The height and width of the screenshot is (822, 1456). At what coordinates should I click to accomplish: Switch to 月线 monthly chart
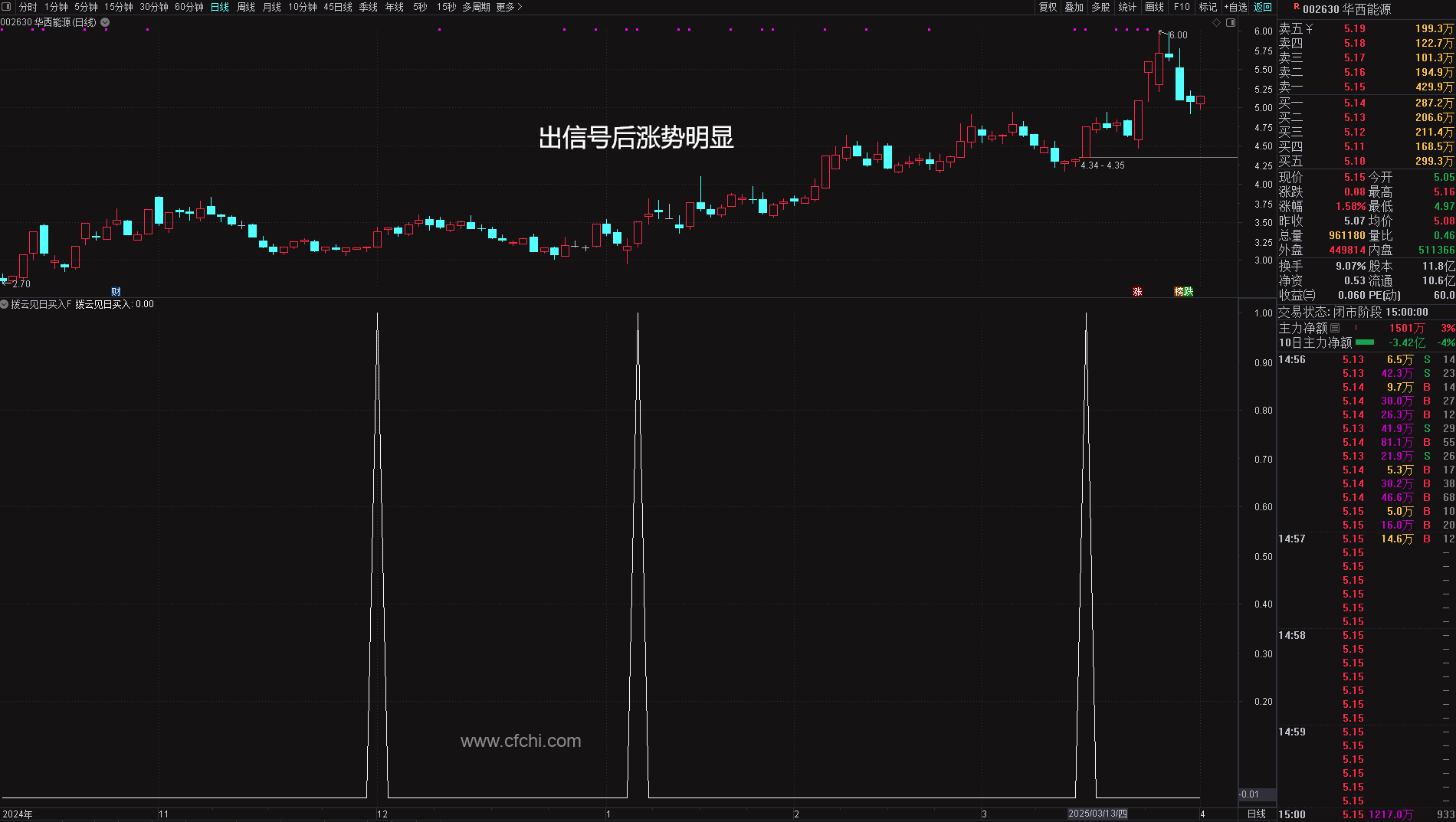point(272,7)
